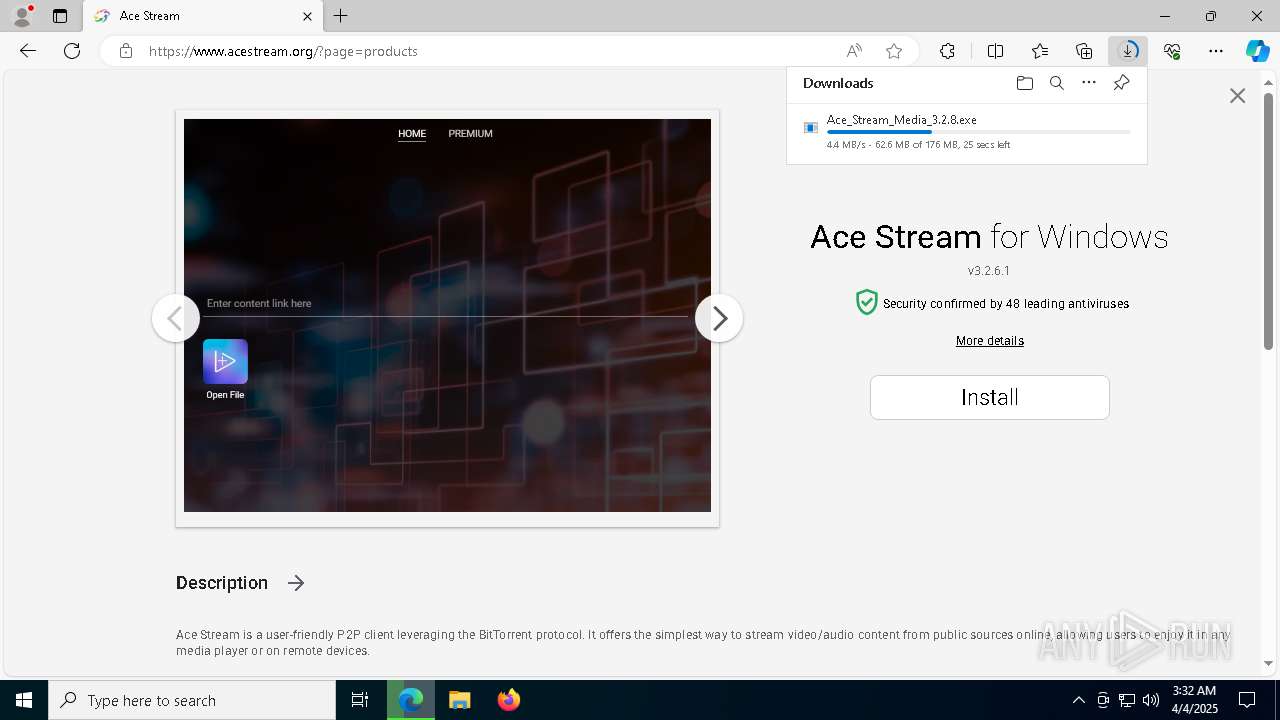Show hidden system tray icons
The height and width of the screenshot is (720, 1280).
(1078, 700)
